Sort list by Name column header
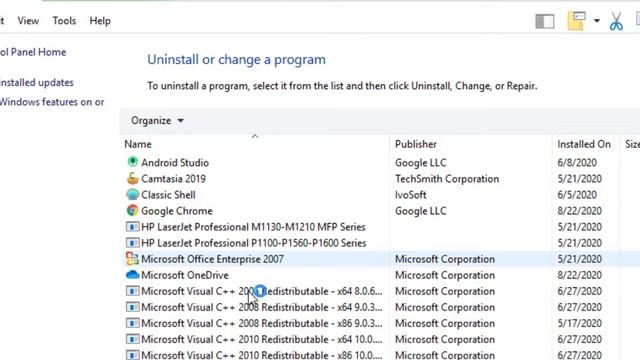Screen dimensions: 640x360 pyautogui.click(x=138, y=144)
